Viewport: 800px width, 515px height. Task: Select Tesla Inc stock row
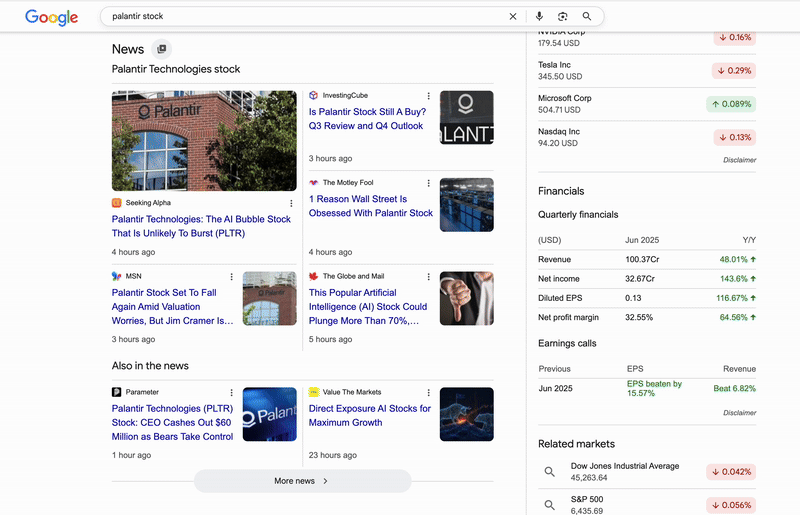tap(647, 70)
